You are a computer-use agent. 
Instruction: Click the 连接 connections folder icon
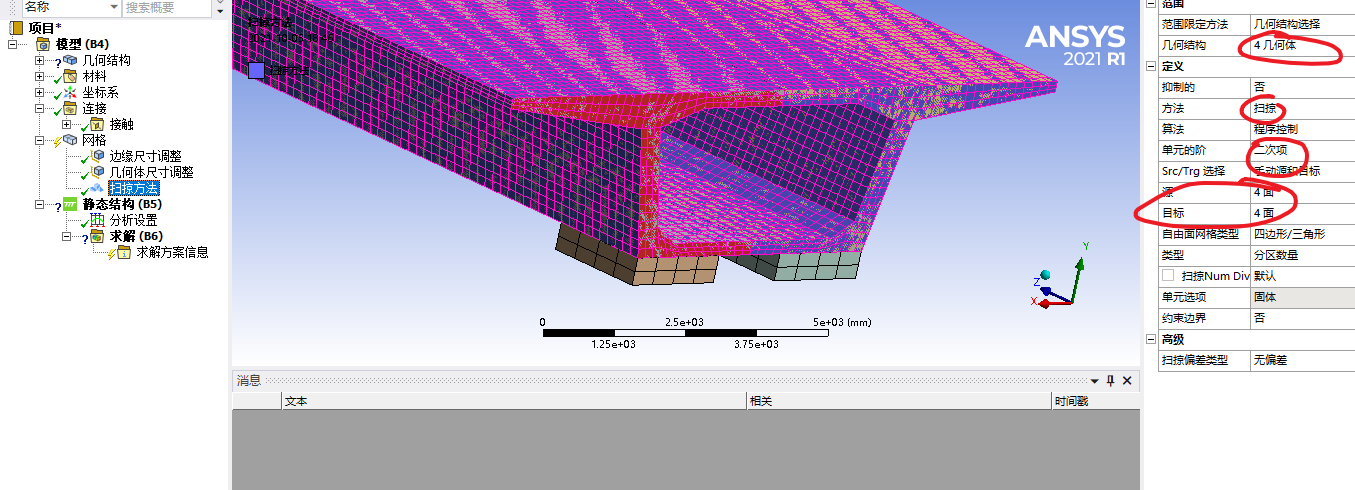click(69, 108)
